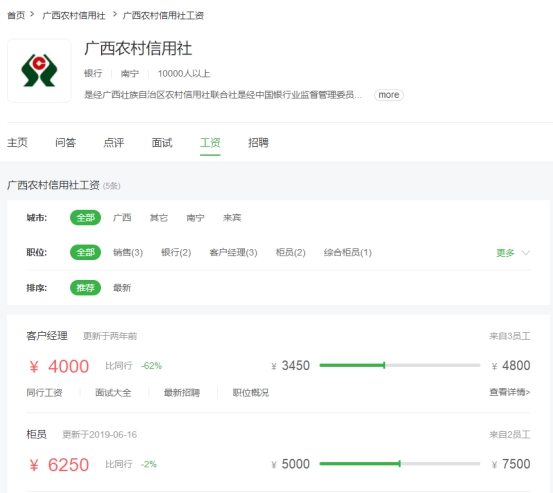The image size is (553, 493).
Task: Sort salaries by 最新
Action: click(122, 288)
